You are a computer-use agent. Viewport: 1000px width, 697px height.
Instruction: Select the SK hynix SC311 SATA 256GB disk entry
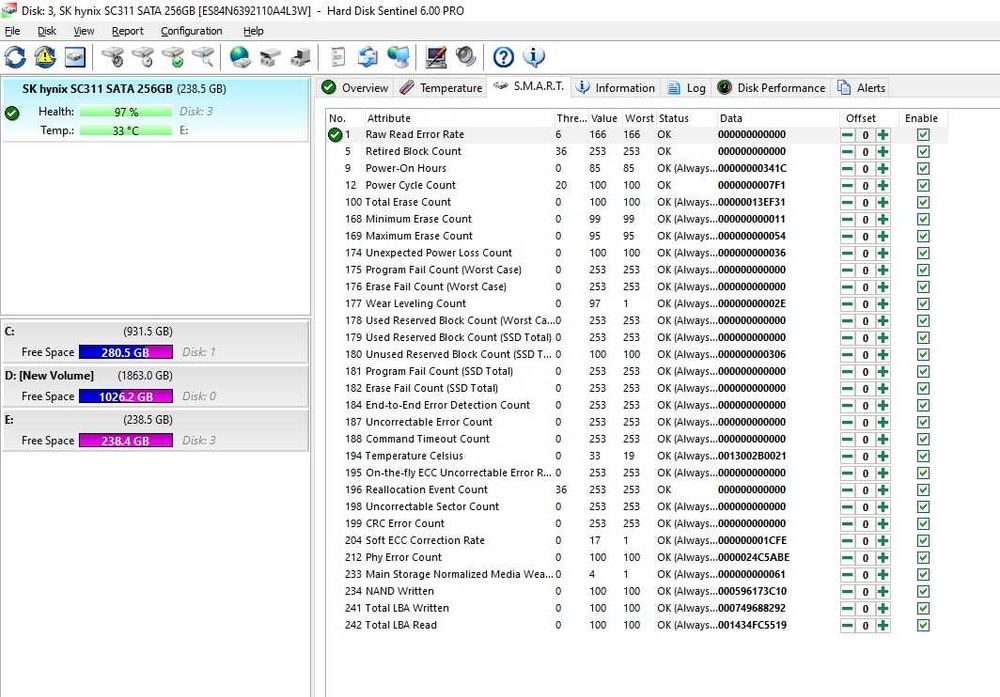[x=156, y=108]
